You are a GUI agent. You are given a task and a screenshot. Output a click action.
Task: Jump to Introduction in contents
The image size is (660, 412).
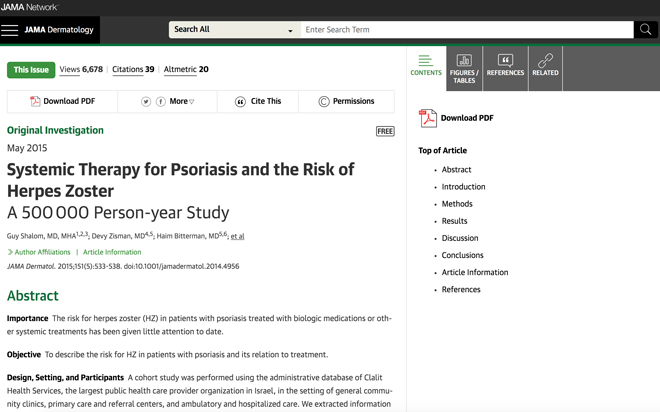click(x=463, y=187)
